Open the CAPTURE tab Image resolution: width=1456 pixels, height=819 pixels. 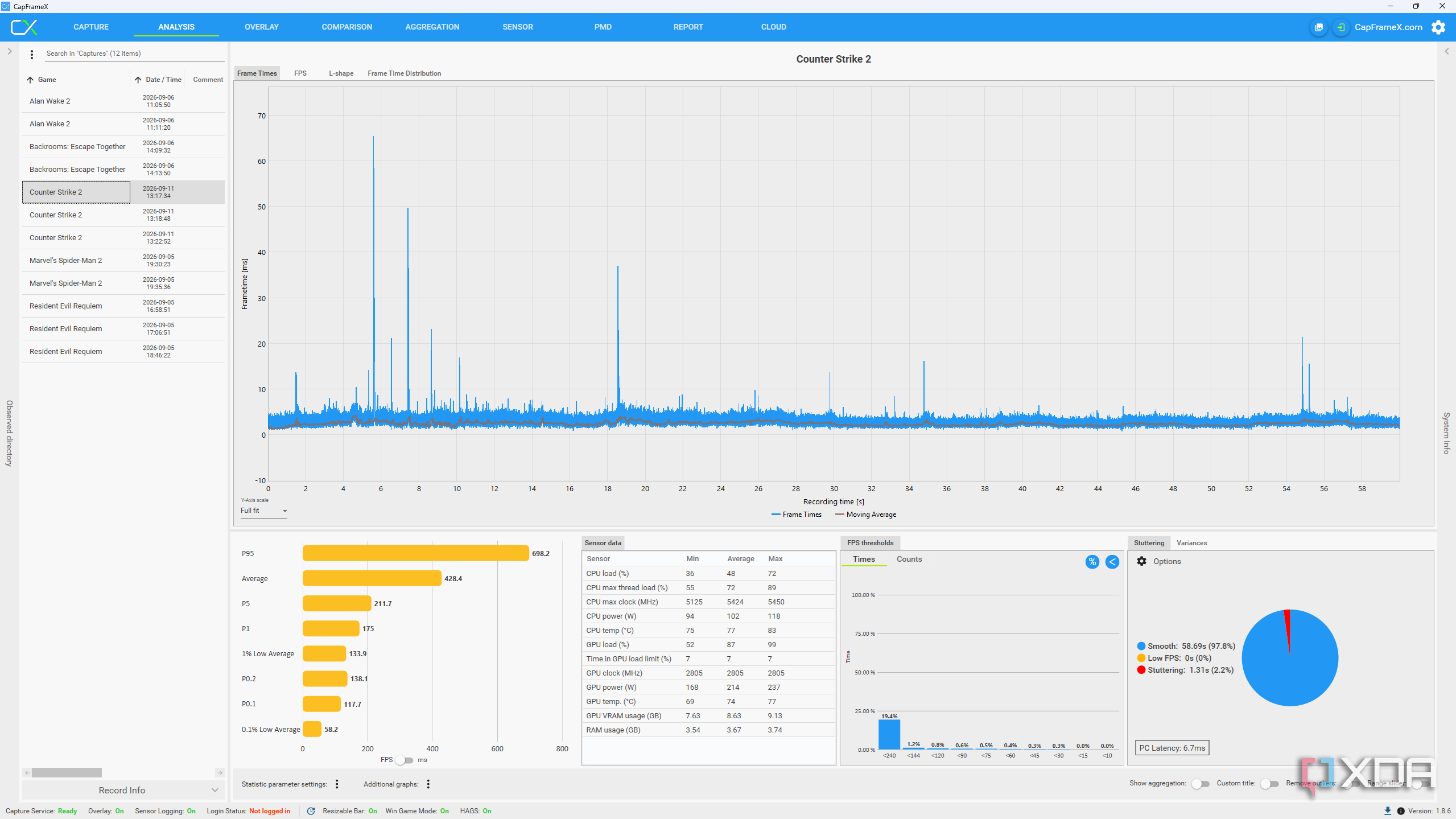(91, 27)
